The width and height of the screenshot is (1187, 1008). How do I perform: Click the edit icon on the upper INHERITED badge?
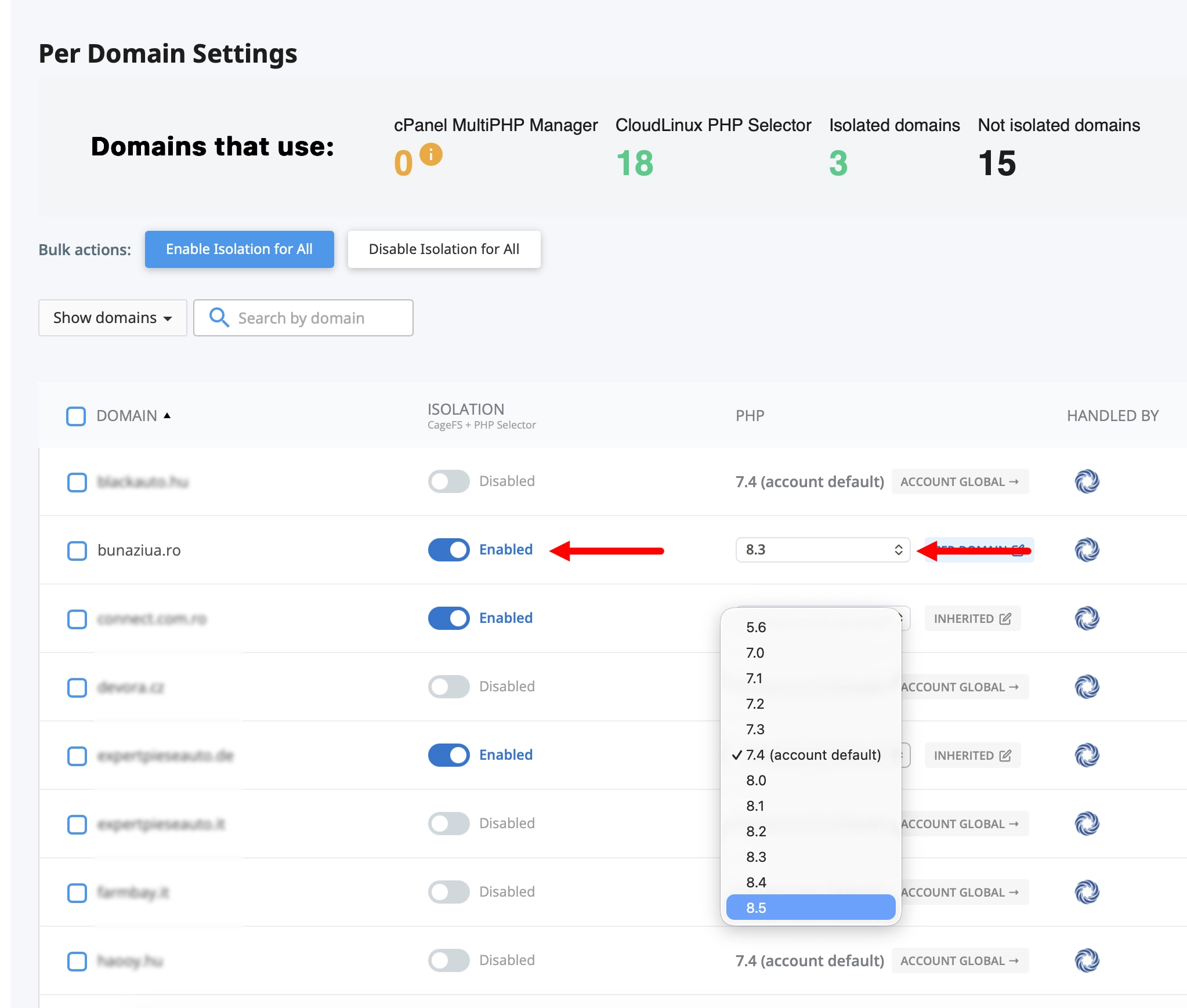[x=1005, y=619]
